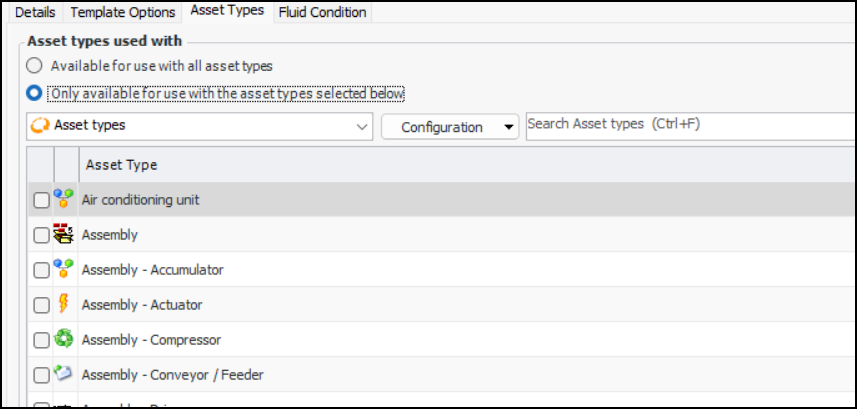Select 'Only available for use with' selected types
Image resolution: width=857 pixels, height=409 pixels.
coord(35,94)
